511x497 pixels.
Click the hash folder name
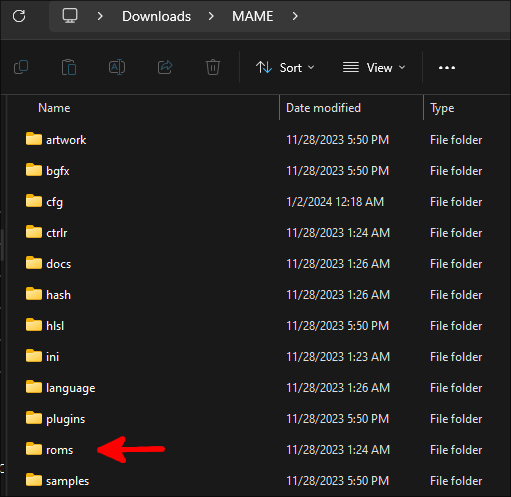click(58, 295)
